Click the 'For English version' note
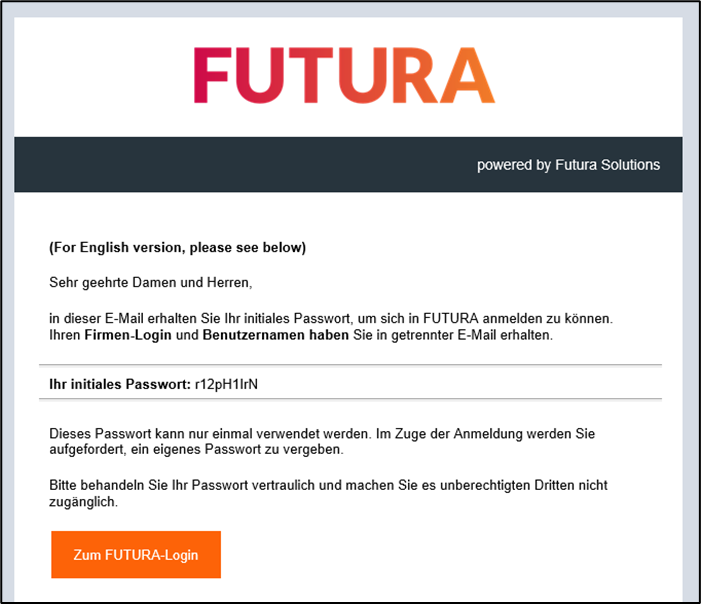The width and height of the screenshot is (701, 604). coord(177,247)
